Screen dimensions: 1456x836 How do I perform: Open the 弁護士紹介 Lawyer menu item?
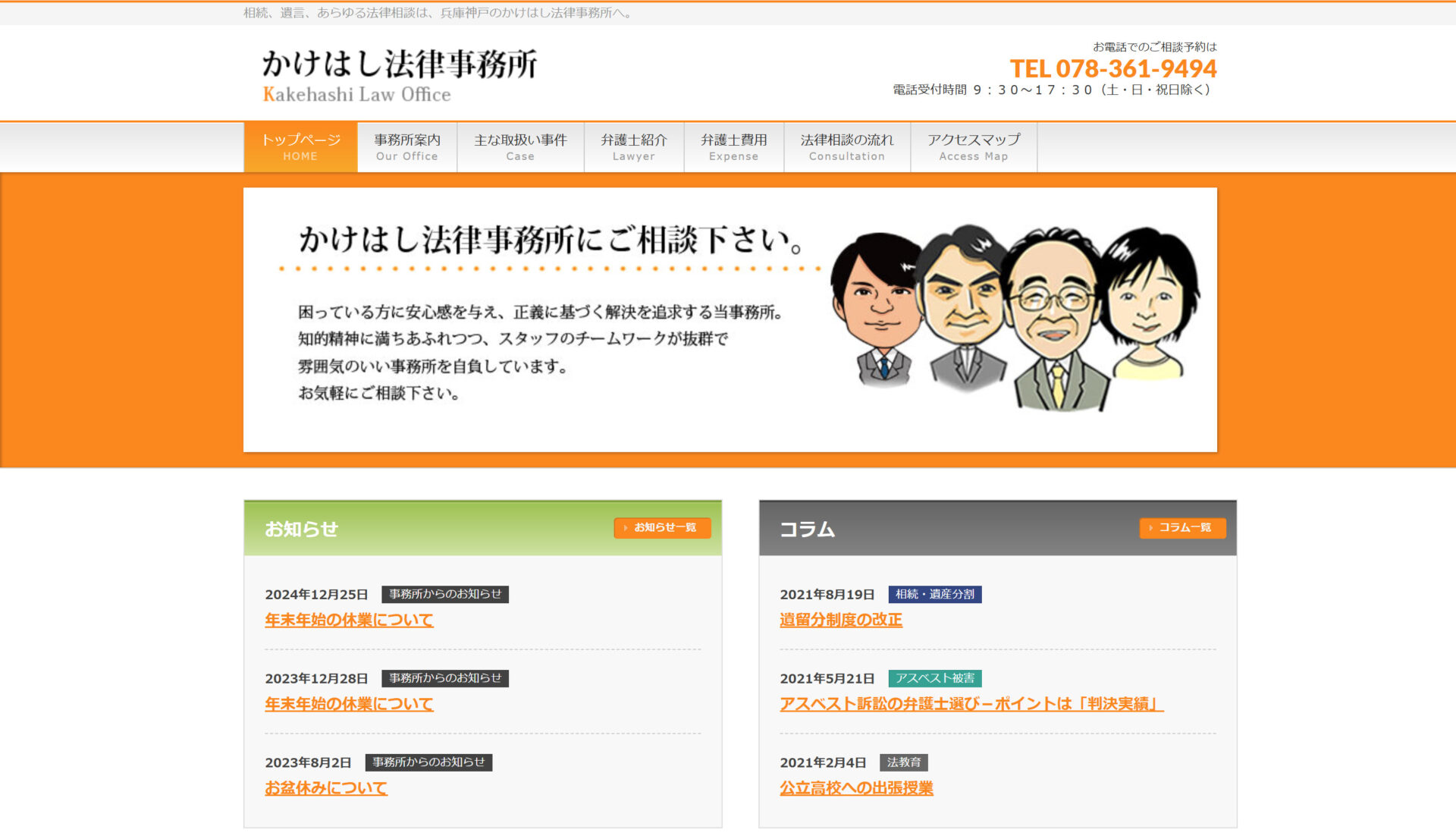[634, 147]
